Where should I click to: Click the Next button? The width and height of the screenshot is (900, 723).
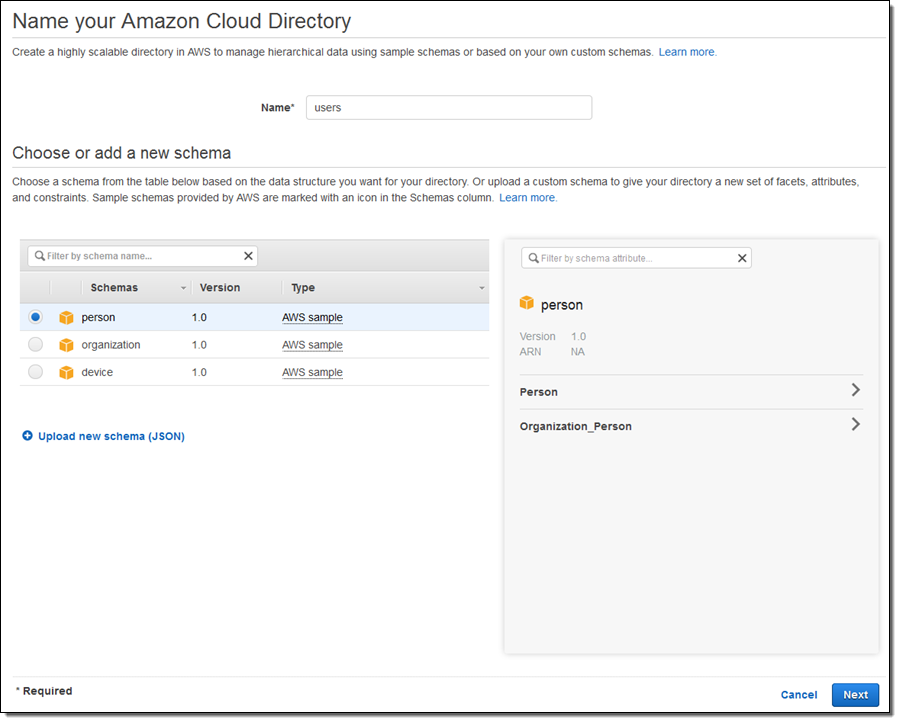click(855, 695)
